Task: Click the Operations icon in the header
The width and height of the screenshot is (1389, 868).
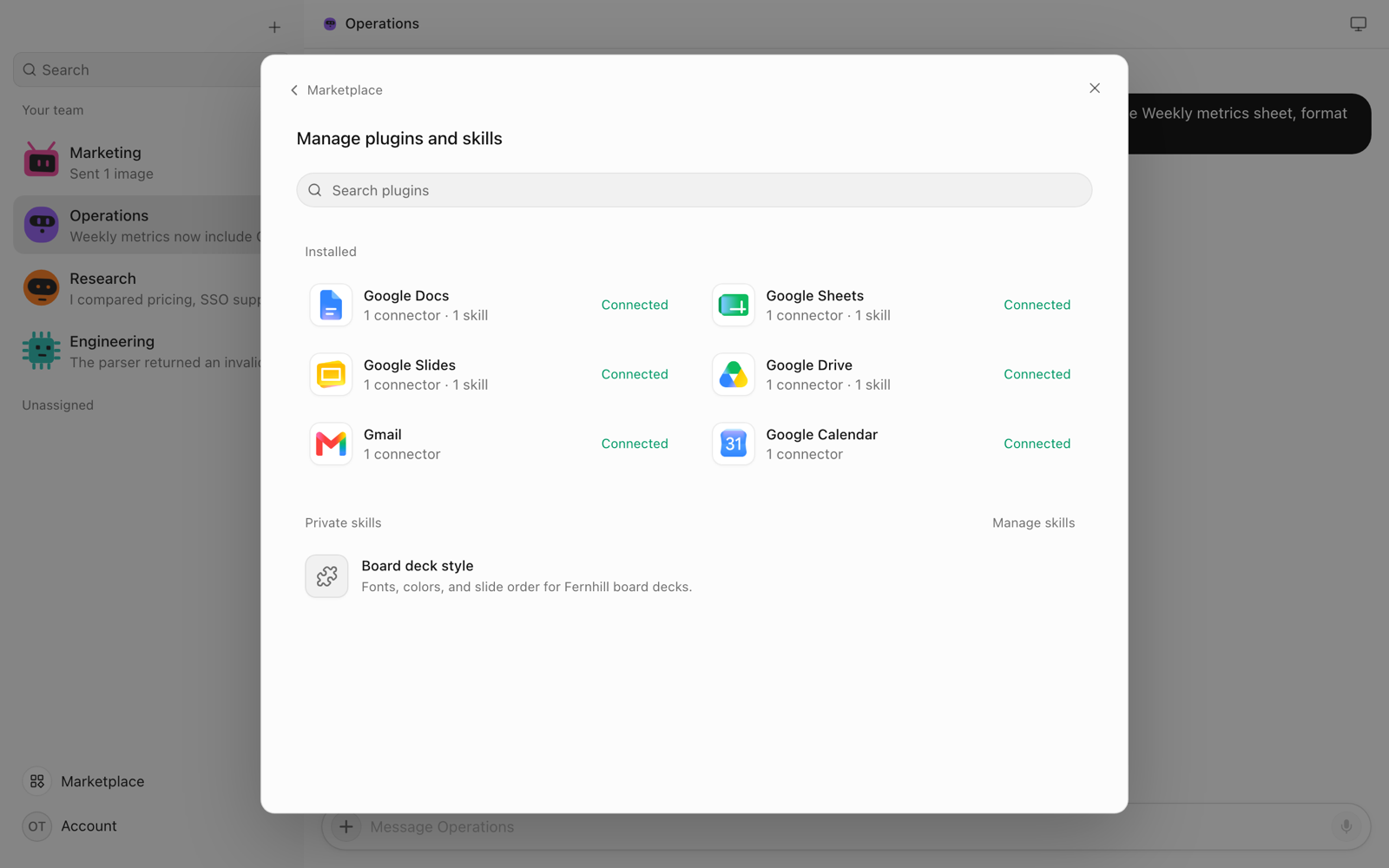Action: [330, 24]
